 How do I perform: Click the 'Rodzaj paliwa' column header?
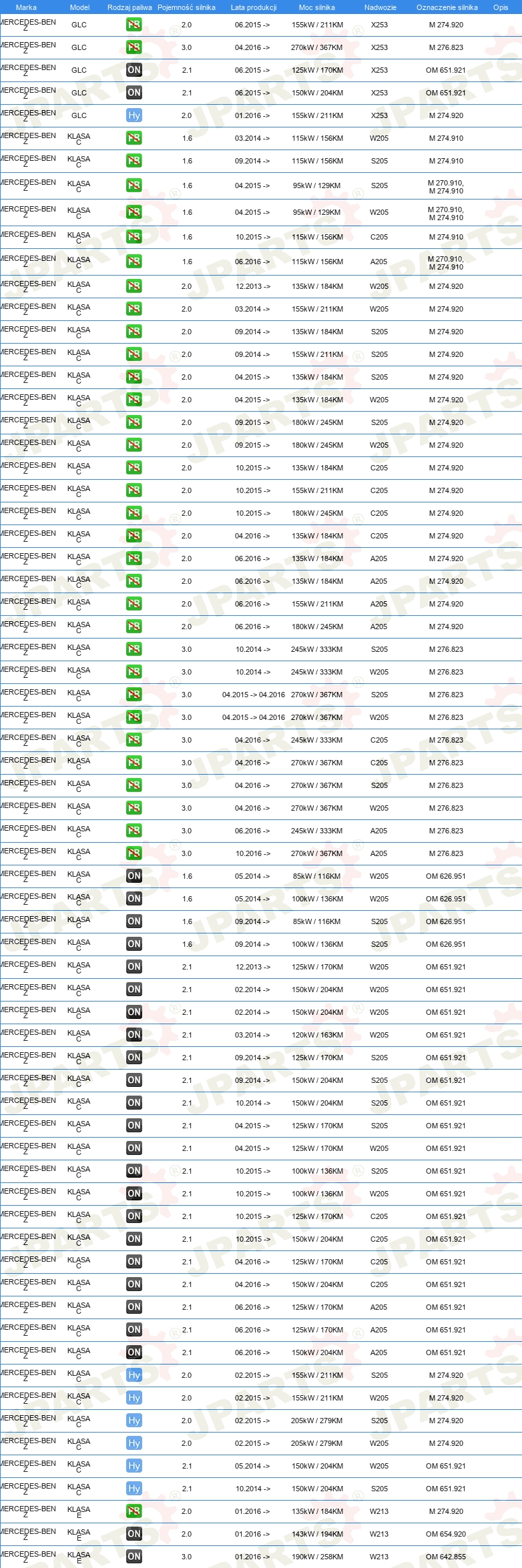coord(129,7)
